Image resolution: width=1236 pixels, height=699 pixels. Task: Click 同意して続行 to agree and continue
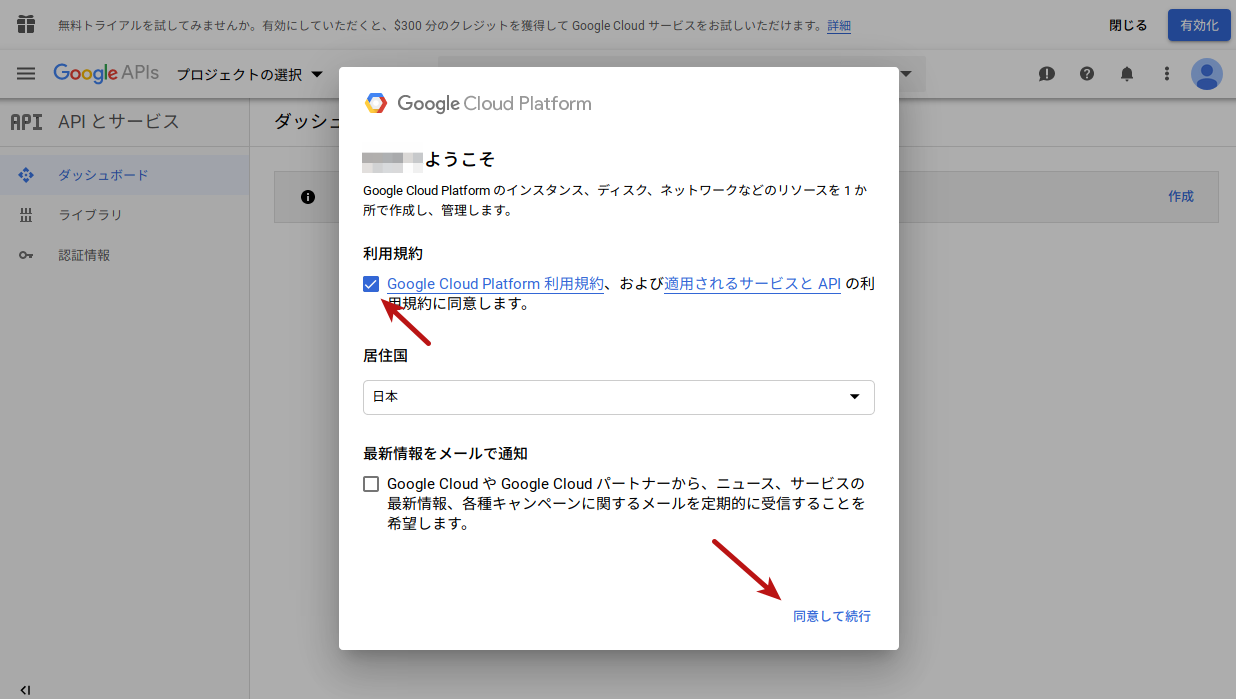831,616
